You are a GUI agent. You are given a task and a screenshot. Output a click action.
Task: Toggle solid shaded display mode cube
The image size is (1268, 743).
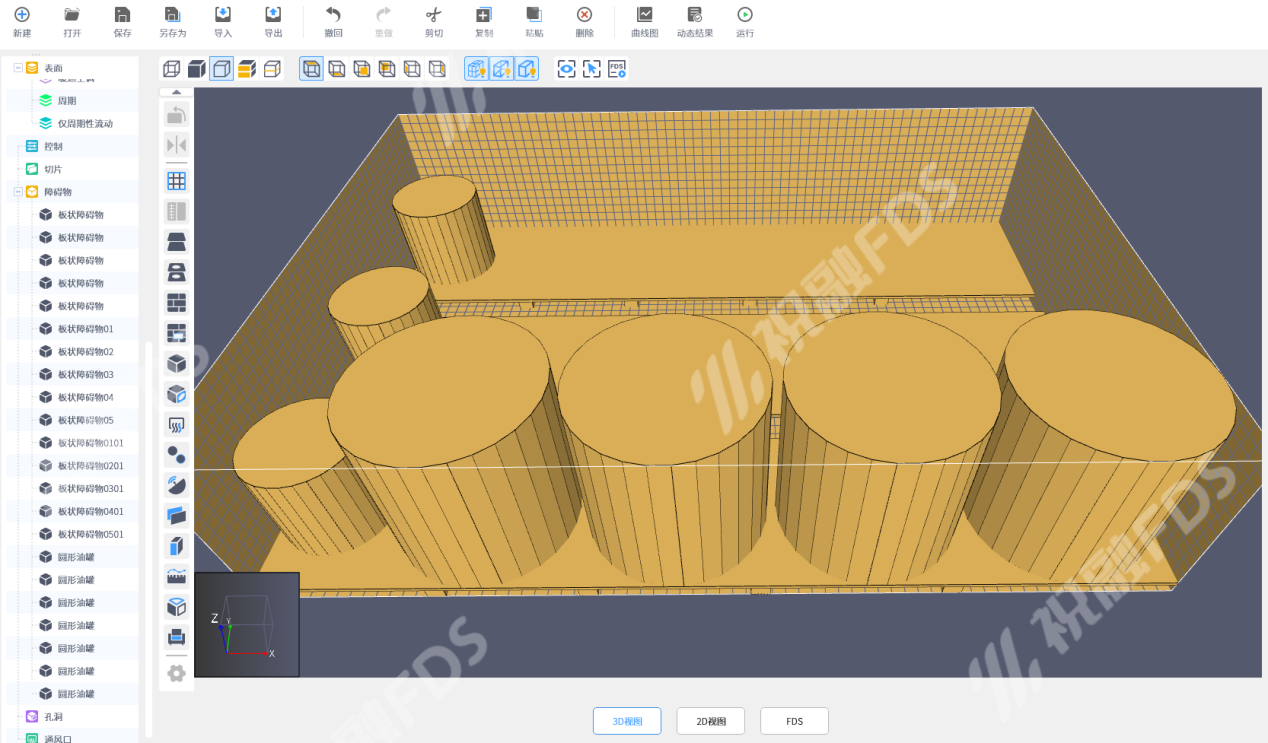click(197, 69)
